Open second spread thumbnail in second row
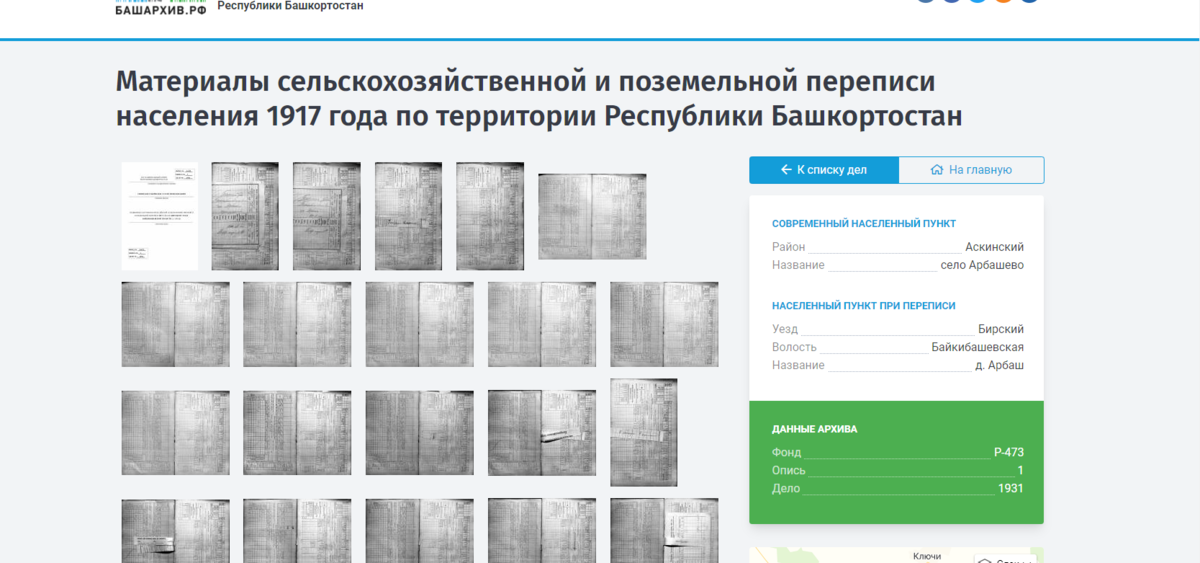The width and height of the screenshot is (1200, 563). point(297,324)
